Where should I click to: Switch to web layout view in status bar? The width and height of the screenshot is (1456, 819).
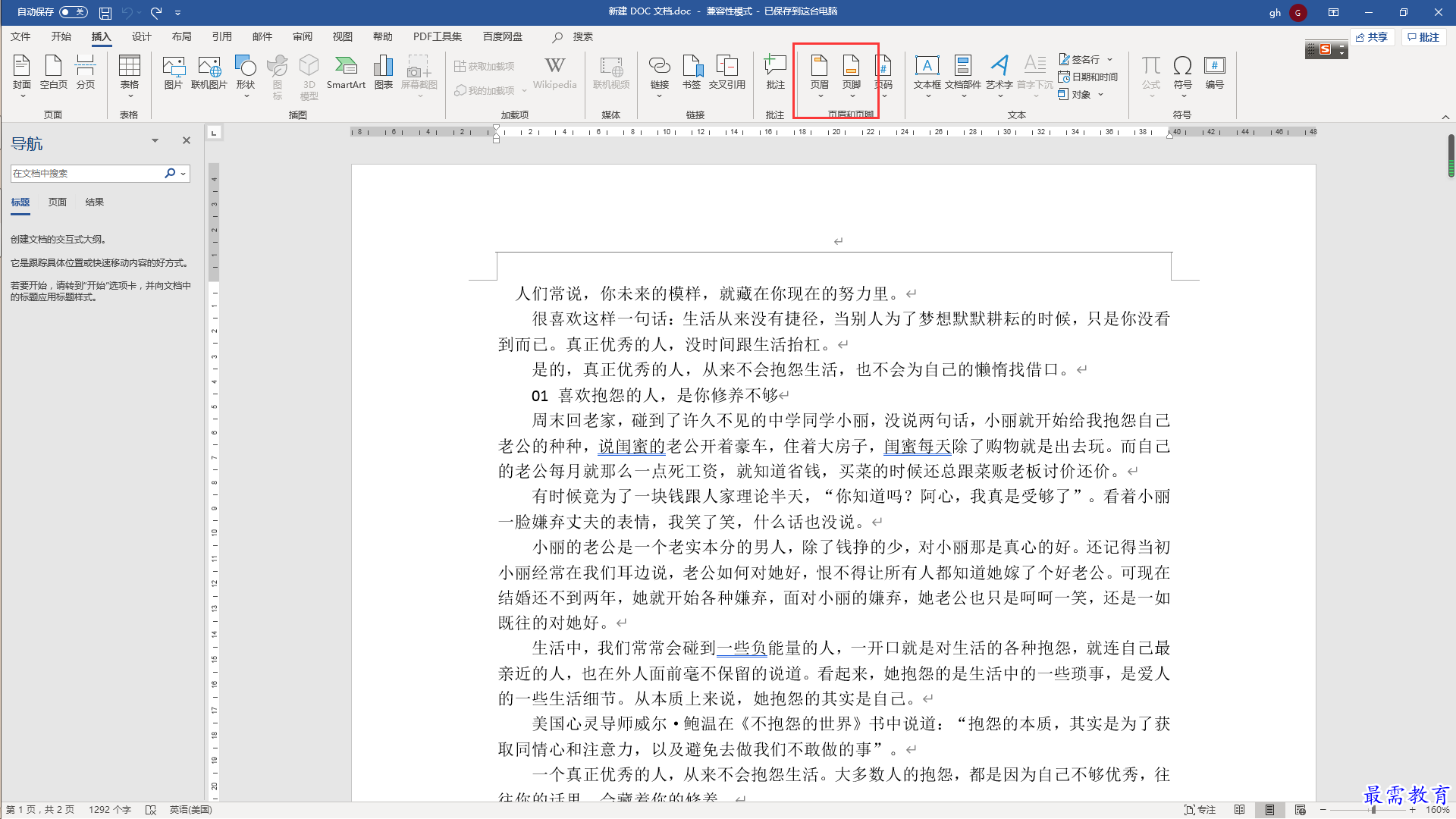1301,810
